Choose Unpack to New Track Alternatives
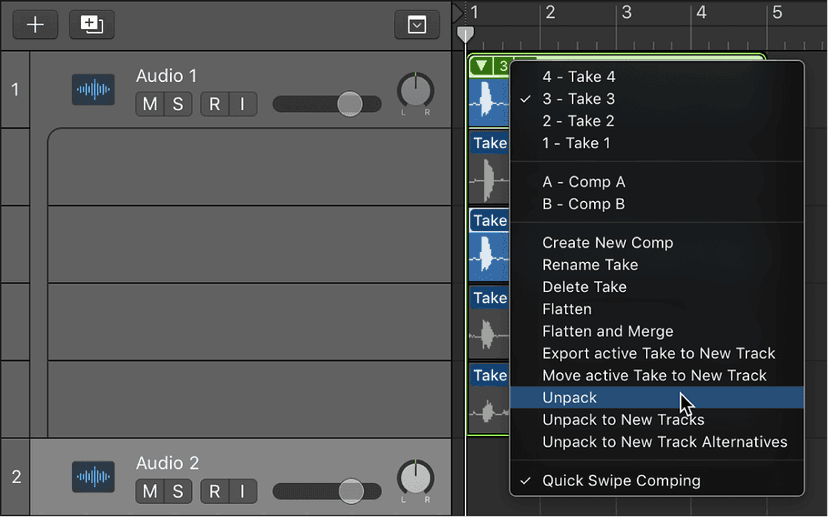828x518 pixels. [657, 442]
